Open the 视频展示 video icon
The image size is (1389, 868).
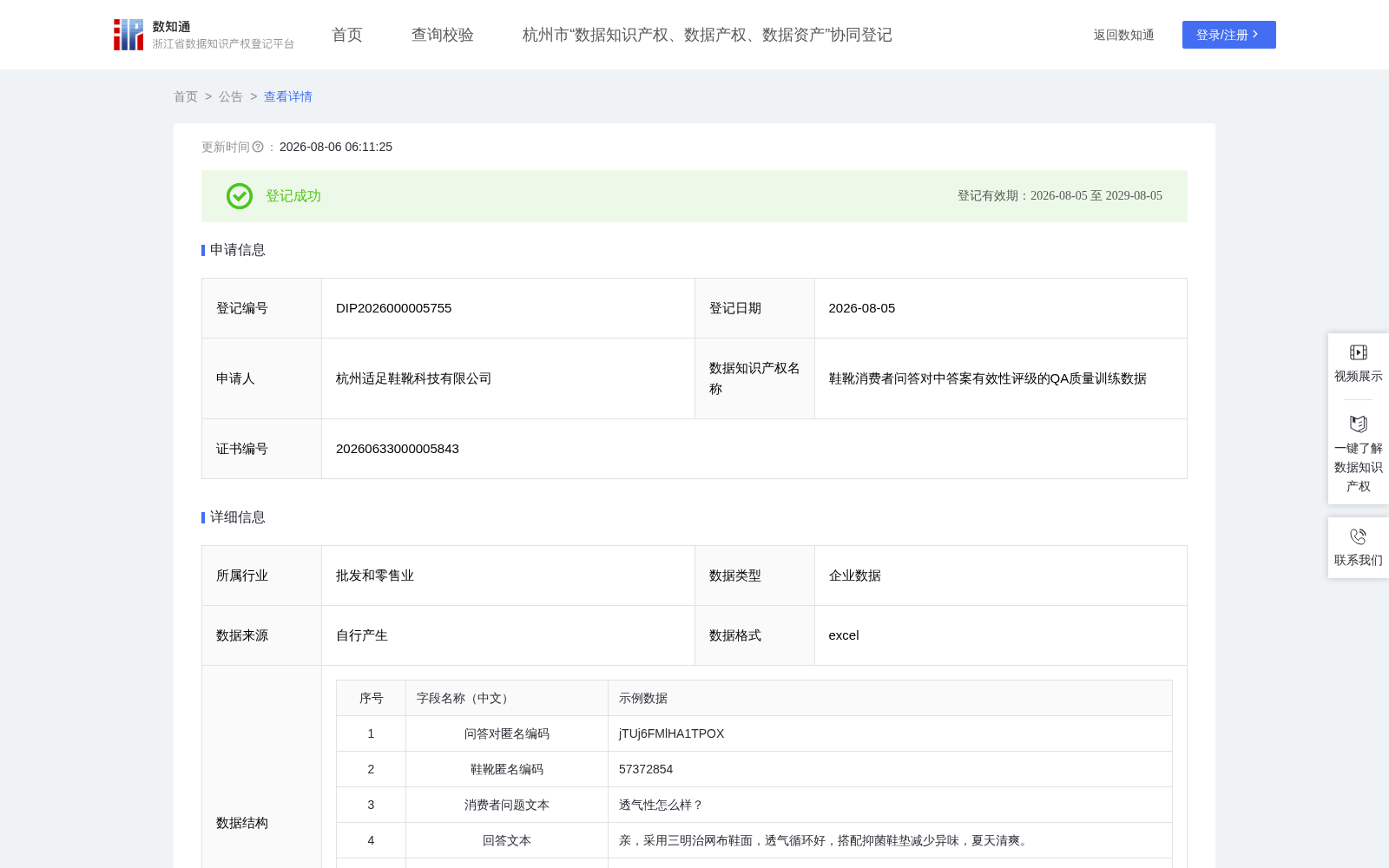pyautogui.click(x=1359, y=352)
